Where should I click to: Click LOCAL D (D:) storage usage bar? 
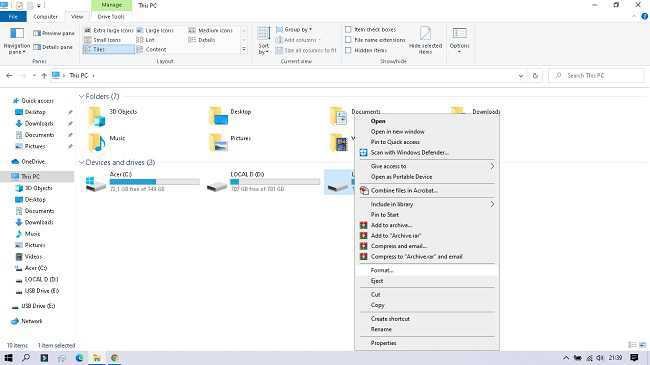[x=275, y=182]
